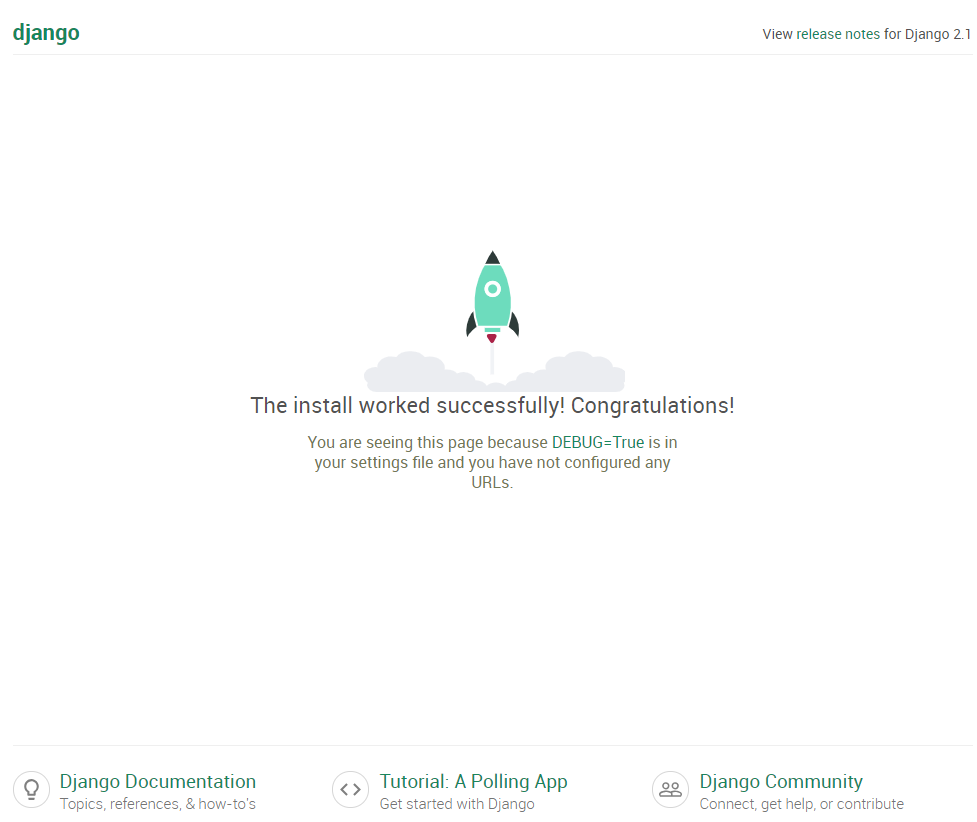Click the DEBUG=True settings link

point(598,442)
